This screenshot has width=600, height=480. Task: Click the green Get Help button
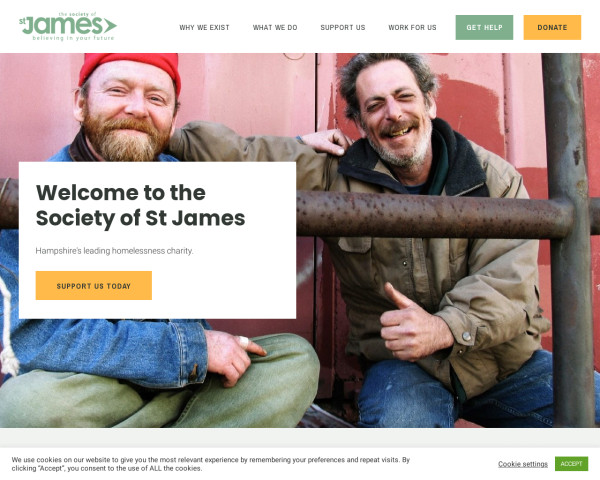click(x=484, y=28)
